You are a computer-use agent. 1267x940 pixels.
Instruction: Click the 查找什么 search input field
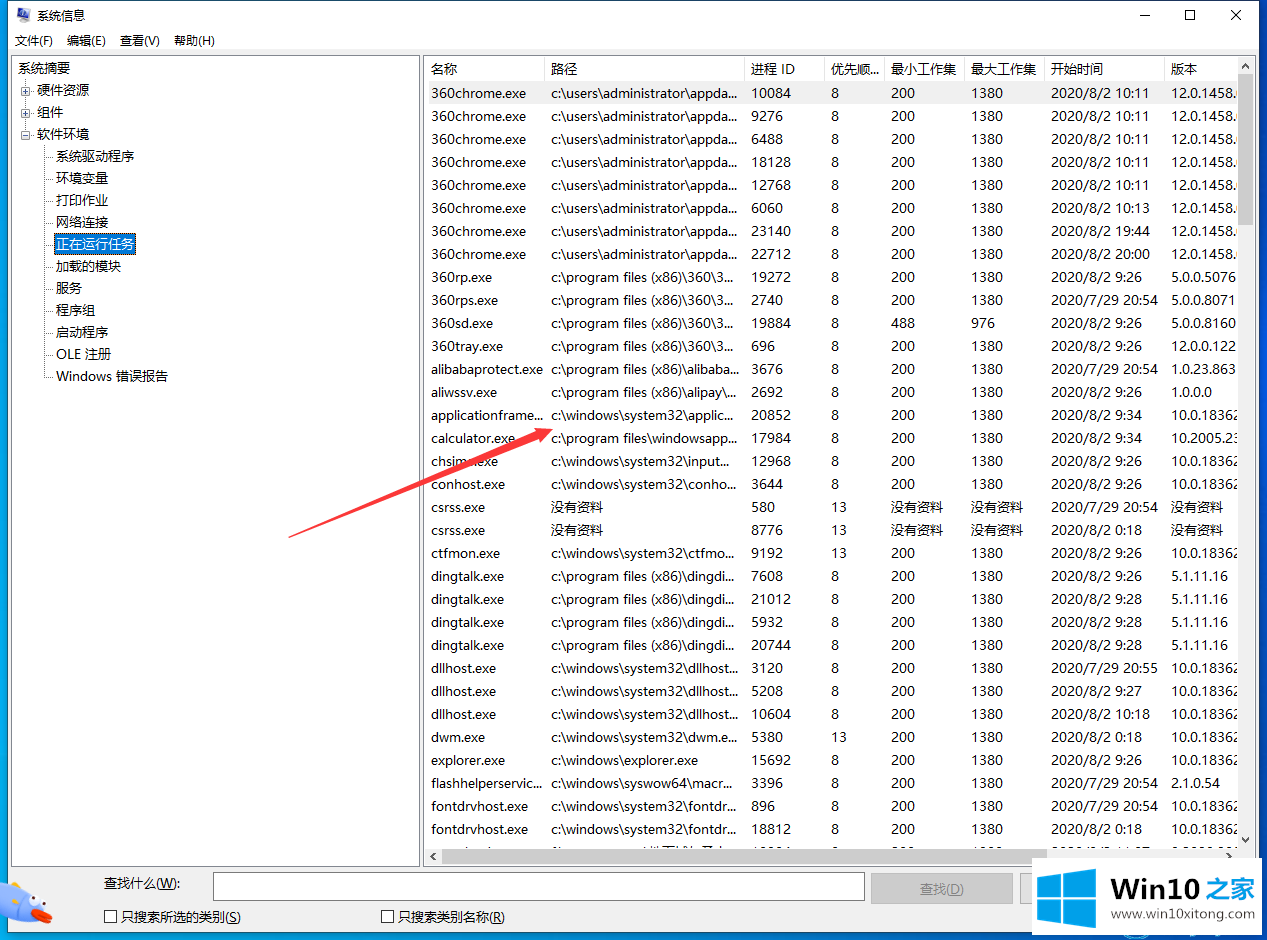[538, 887]
